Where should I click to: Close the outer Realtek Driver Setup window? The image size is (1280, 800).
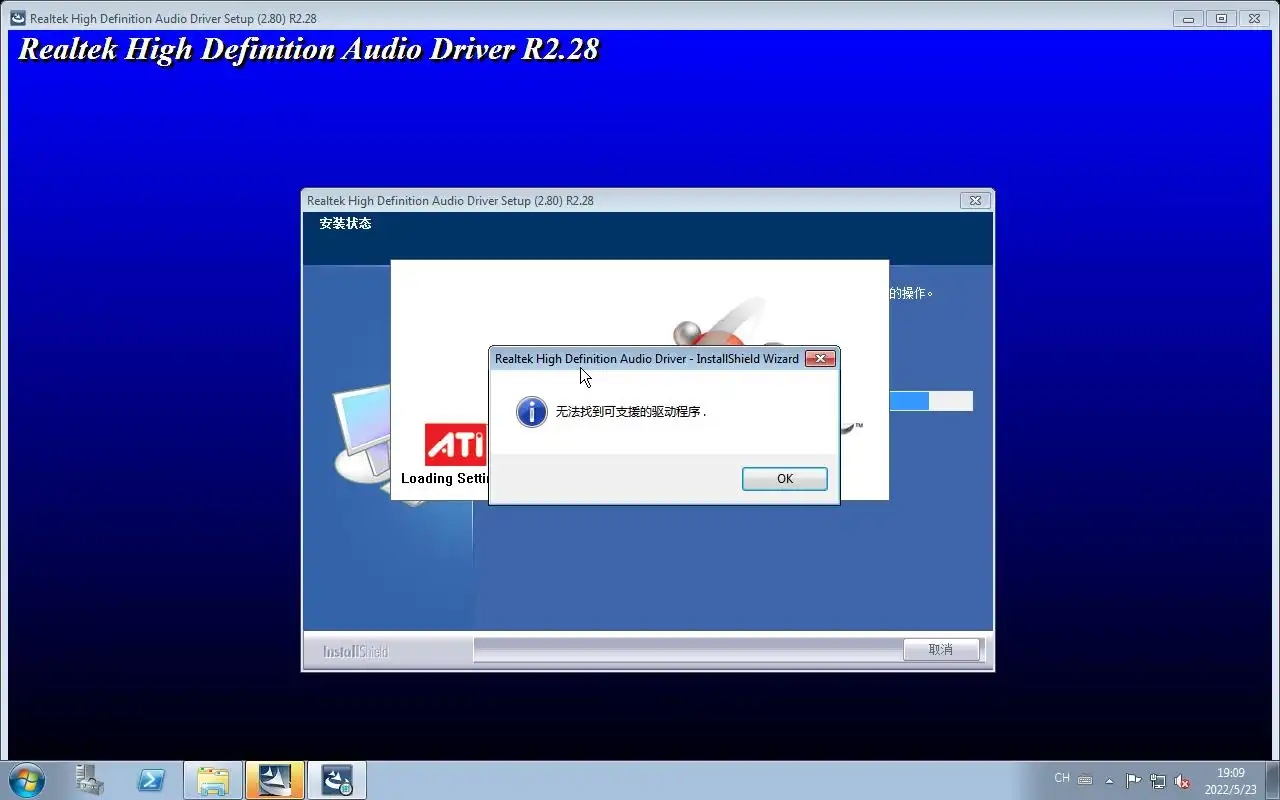click(1254, 18)
